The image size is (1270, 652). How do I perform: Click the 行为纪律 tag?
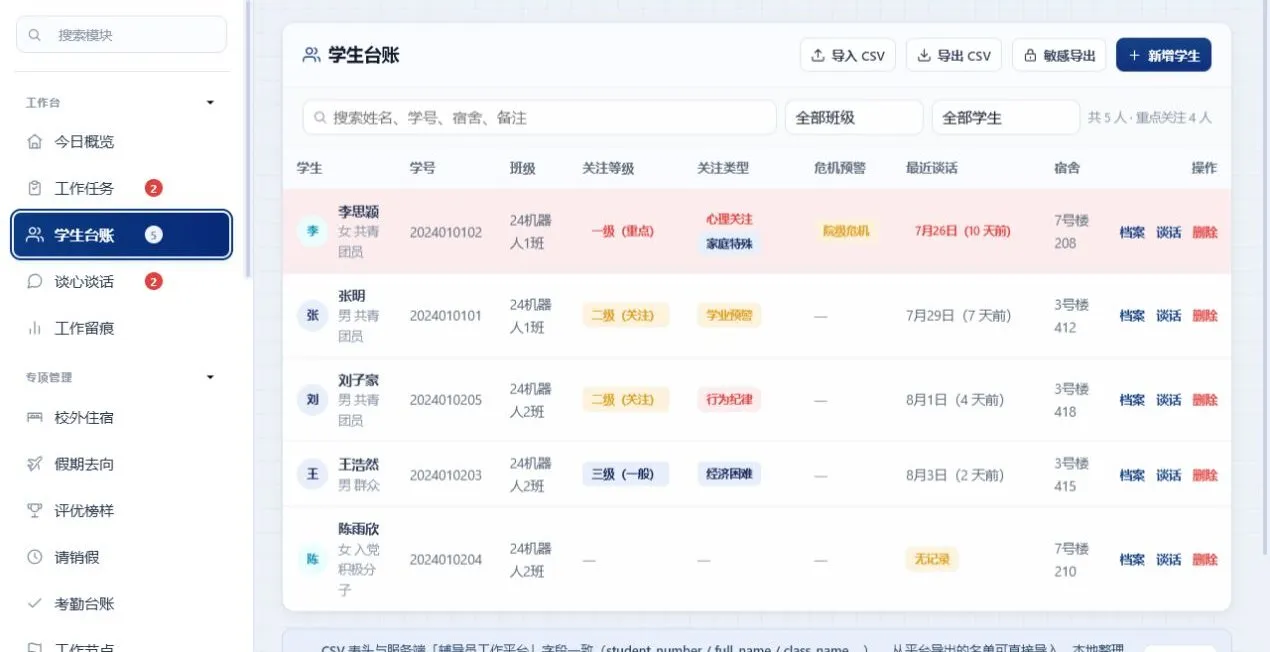point(729,400)
